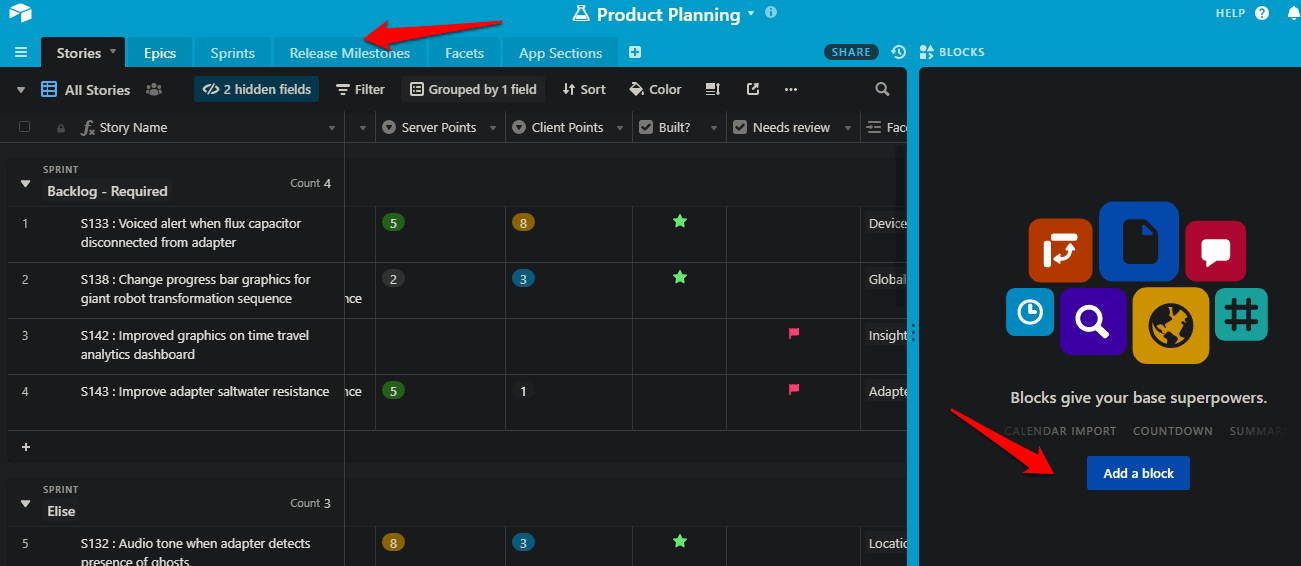
Task: Click the blue clock block icon
Action: point(1030,312)
